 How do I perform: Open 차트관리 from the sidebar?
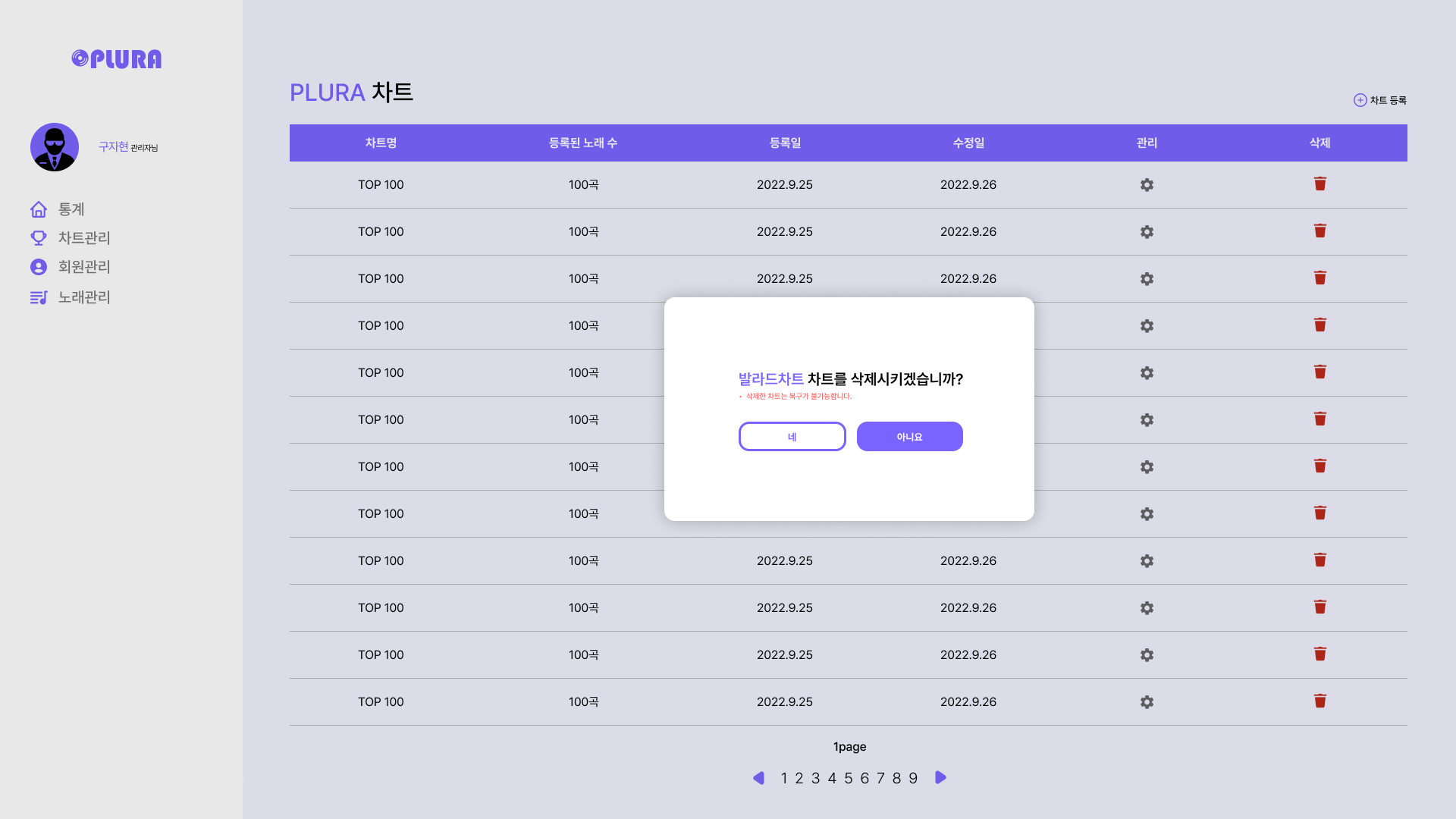tap(83, 238)
